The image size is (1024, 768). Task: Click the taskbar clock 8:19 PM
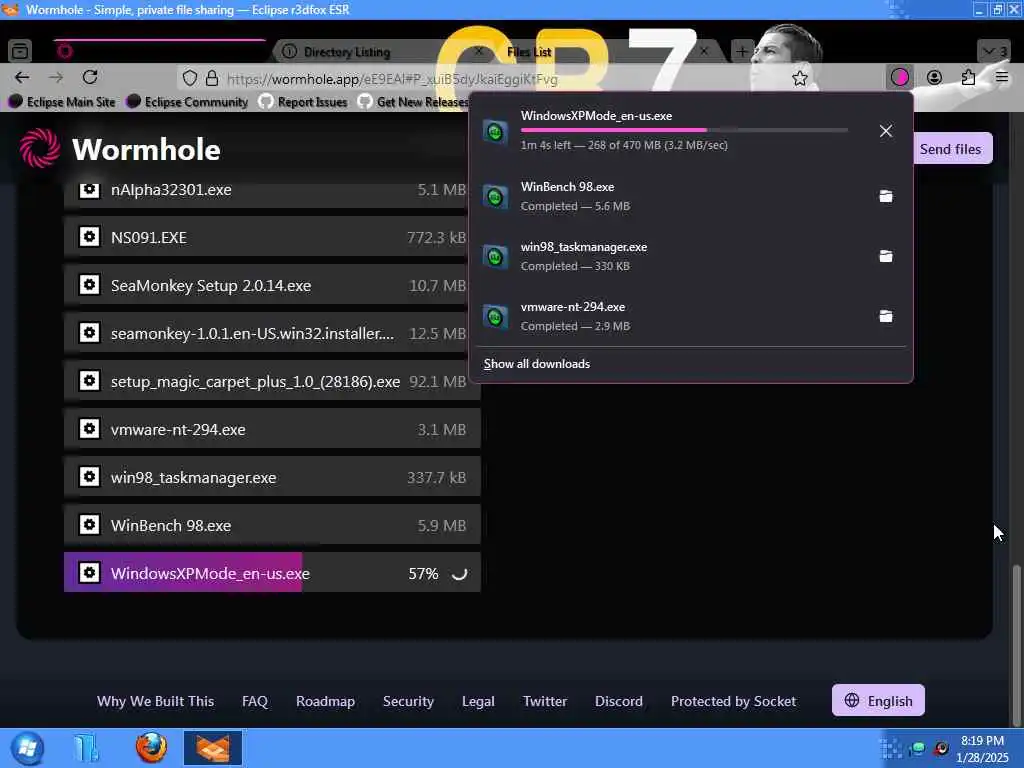pyautogui.click(x=982, y=741)
